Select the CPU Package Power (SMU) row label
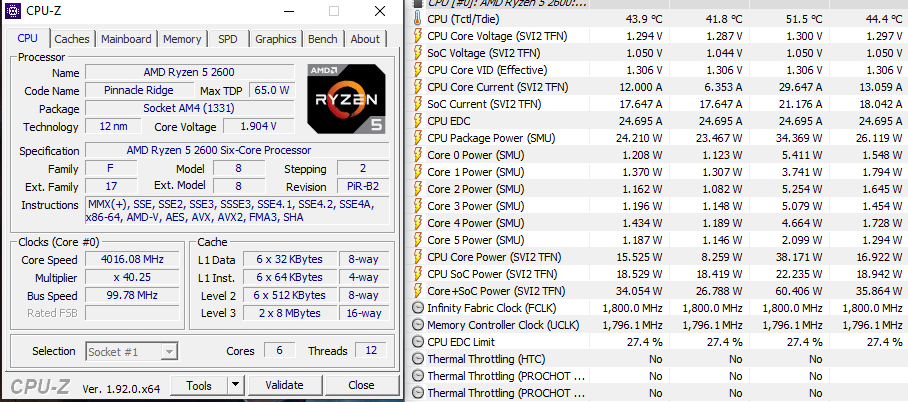The width and height of the screenshot is (908, 402). [491, 138]
